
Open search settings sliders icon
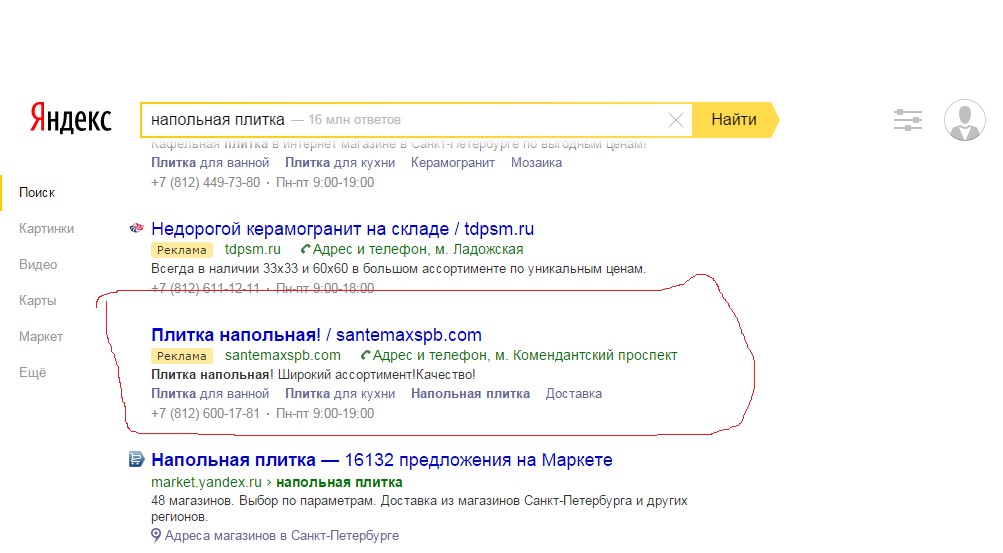(x=908, y=120)
